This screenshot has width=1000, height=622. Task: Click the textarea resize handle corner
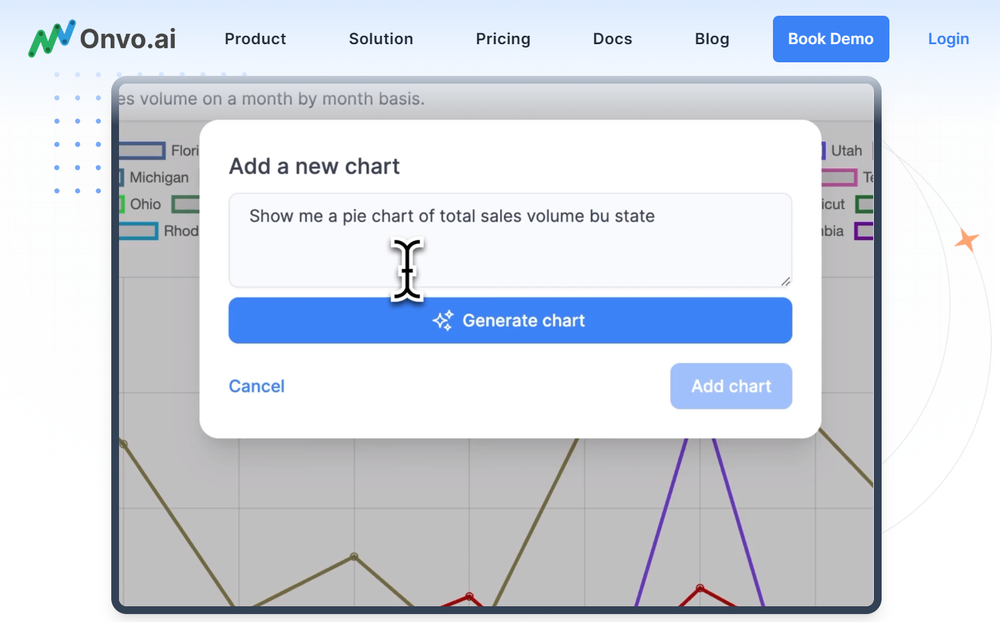[x=785, y=281]
